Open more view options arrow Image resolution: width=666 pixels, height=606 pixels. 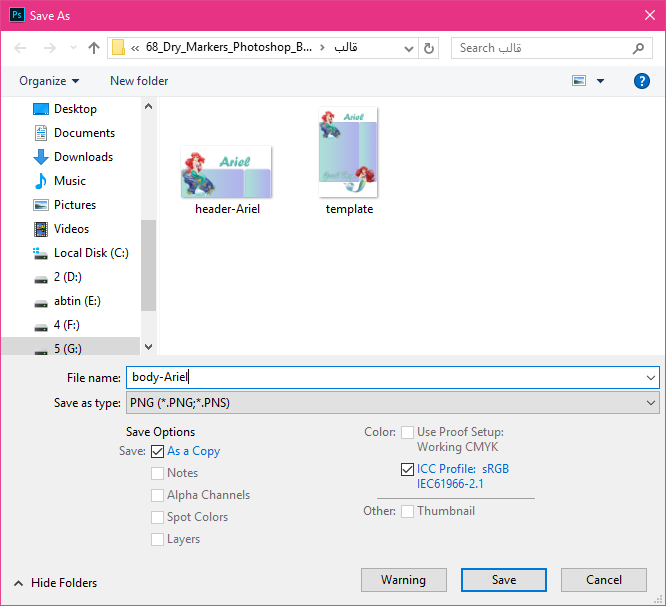pyautogui.click(x=600, y=81)
